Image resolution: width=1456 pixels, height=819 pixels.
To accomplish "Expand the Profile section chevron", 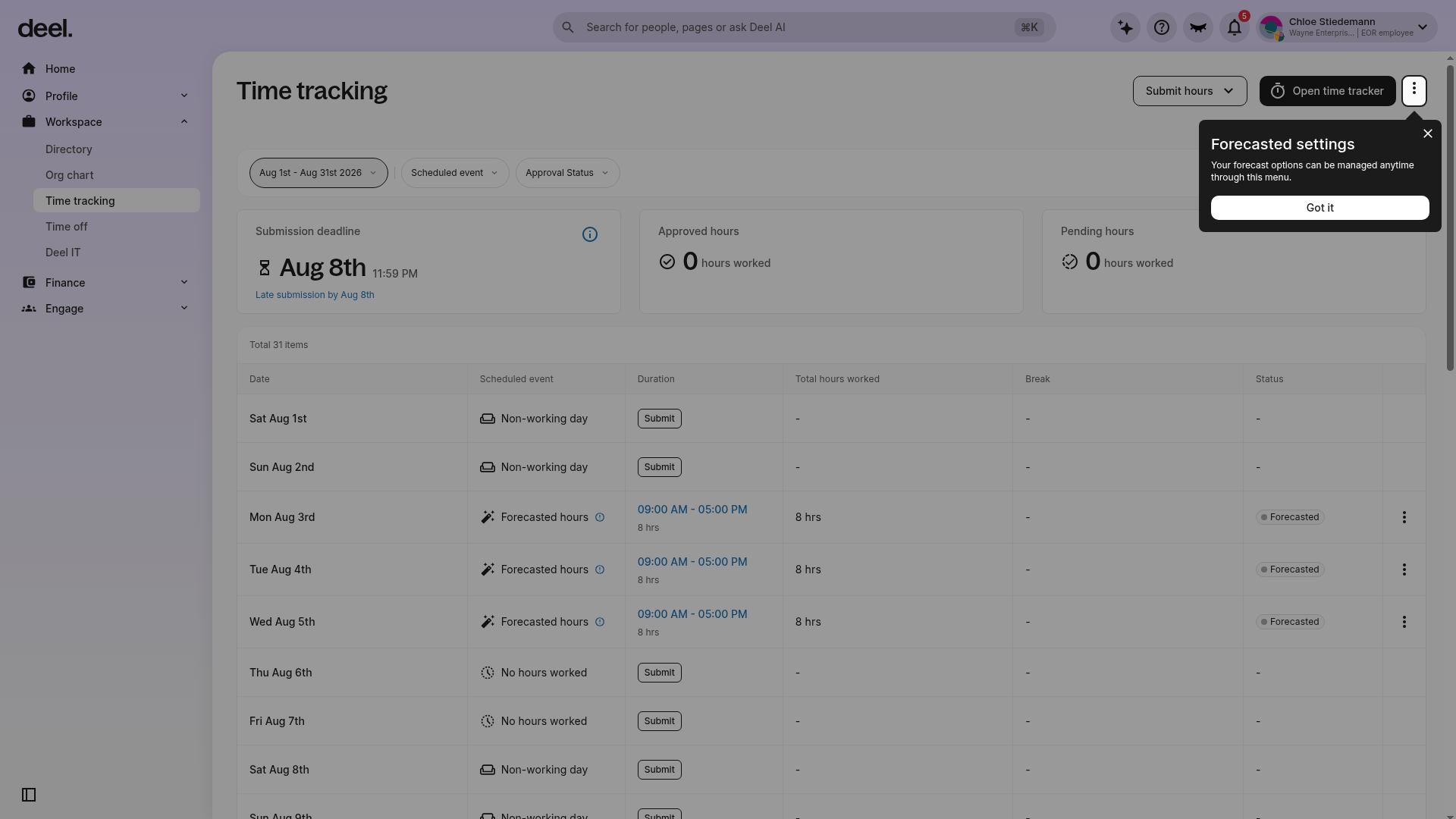I will [x=184, y=96].
